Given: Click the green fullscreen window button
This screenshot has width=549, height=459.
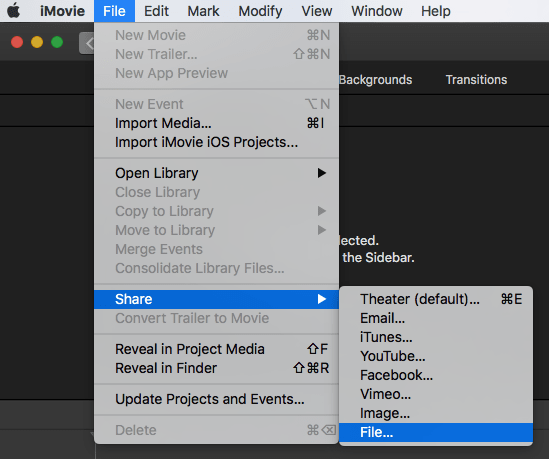Looking at the screenshot, I should pos(57,42).
